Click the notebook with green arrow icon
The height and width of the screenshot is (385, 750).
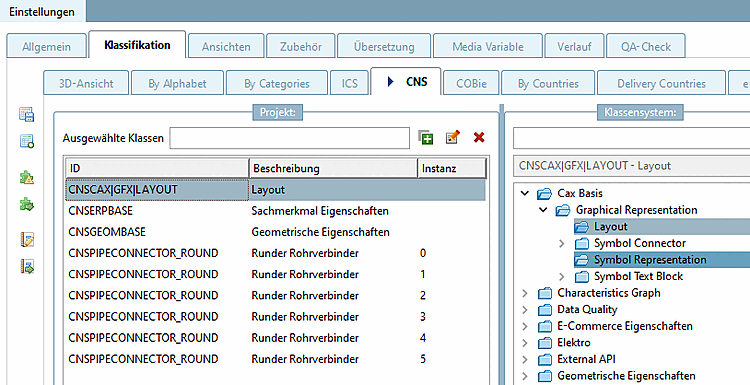tap(27, 266)
